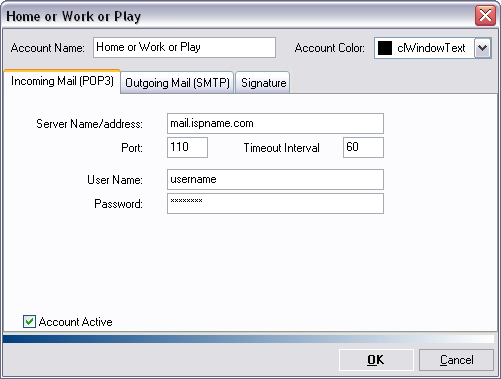Image resolution: width=501 pixels, height=379 pixels.
Task: Switch to Incoming Mail (POP3) tab
Action: [62, 82]
